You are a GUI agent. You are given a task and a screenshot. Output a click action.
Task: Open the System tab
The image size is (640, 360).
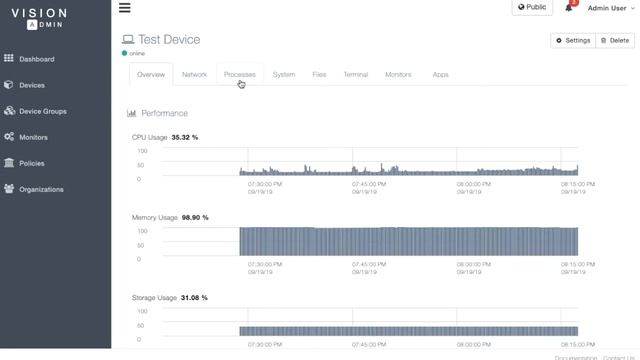coord(284,75)
